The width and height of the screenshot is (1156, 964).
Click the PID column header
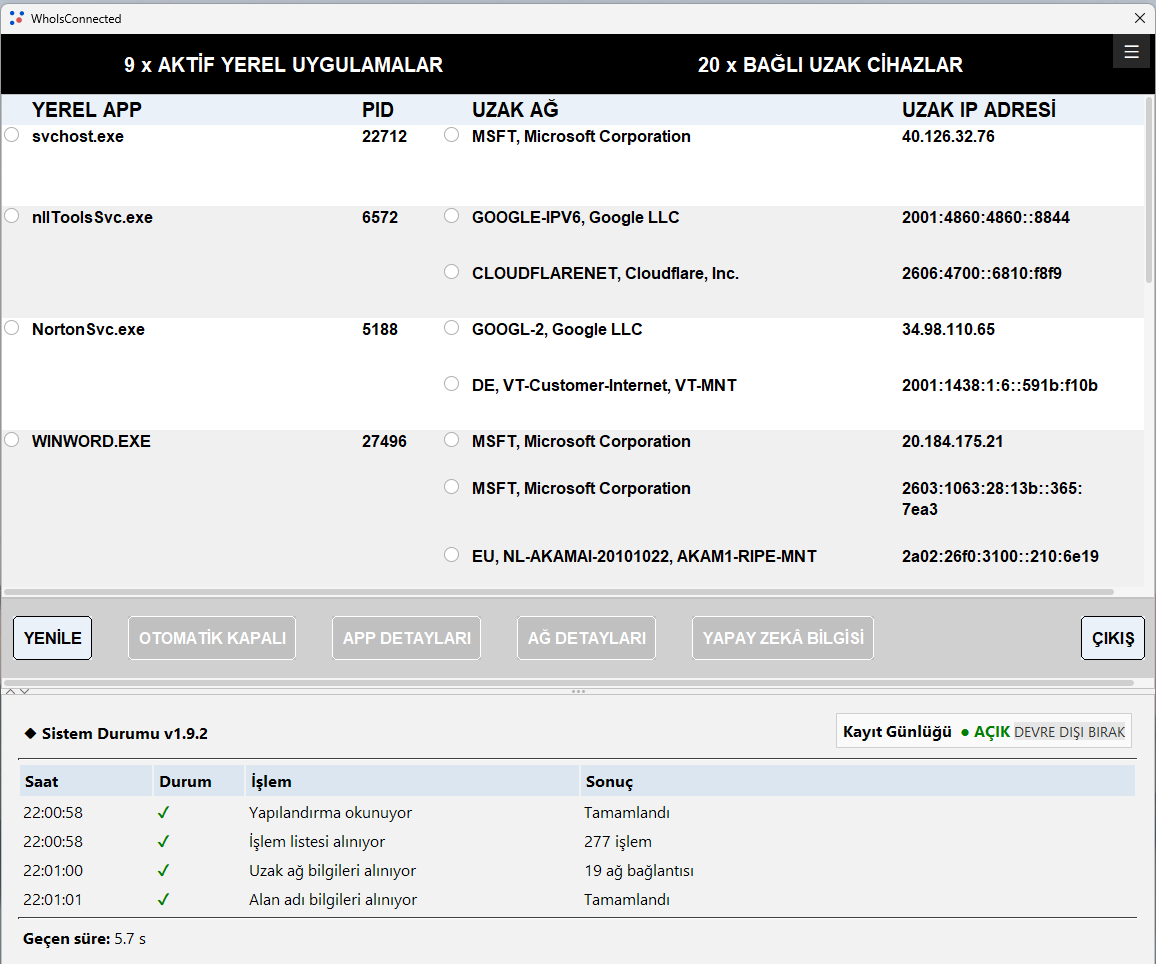coord(377,110)
